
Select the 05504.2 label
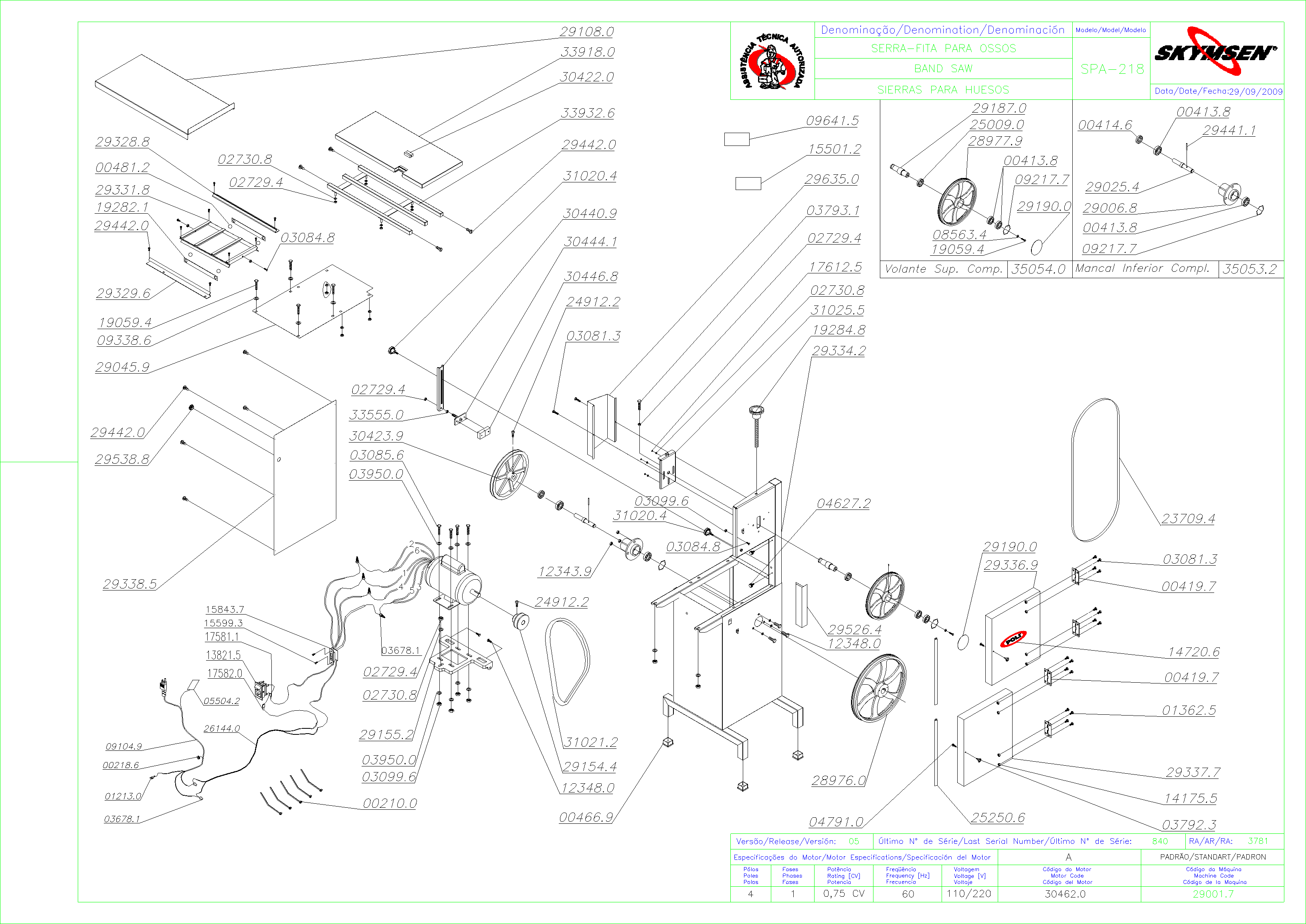coord(221,702)
